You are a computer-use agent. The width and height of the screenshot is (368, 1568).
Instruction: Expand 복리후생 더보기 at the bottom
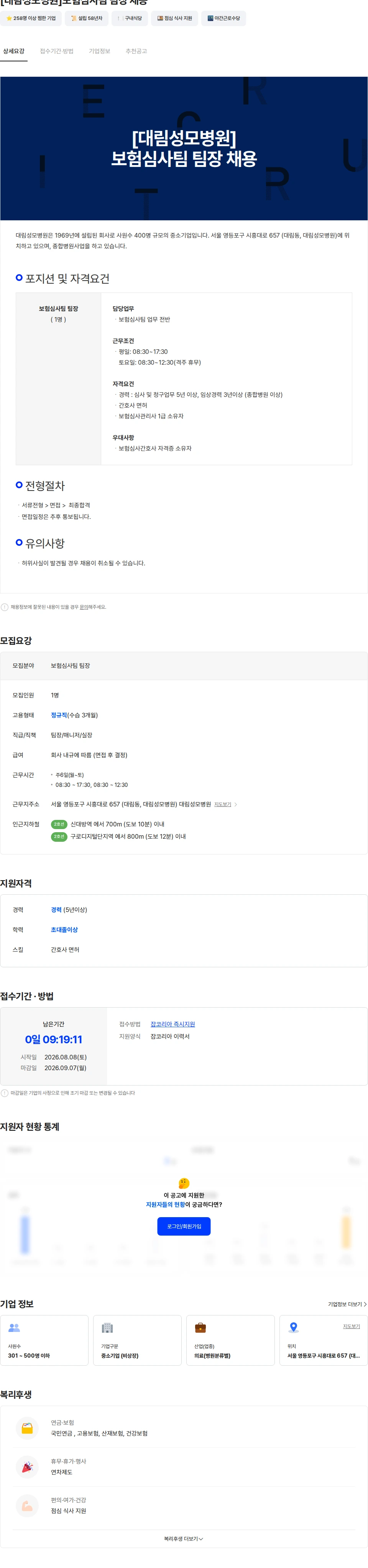coord(184,1539)
